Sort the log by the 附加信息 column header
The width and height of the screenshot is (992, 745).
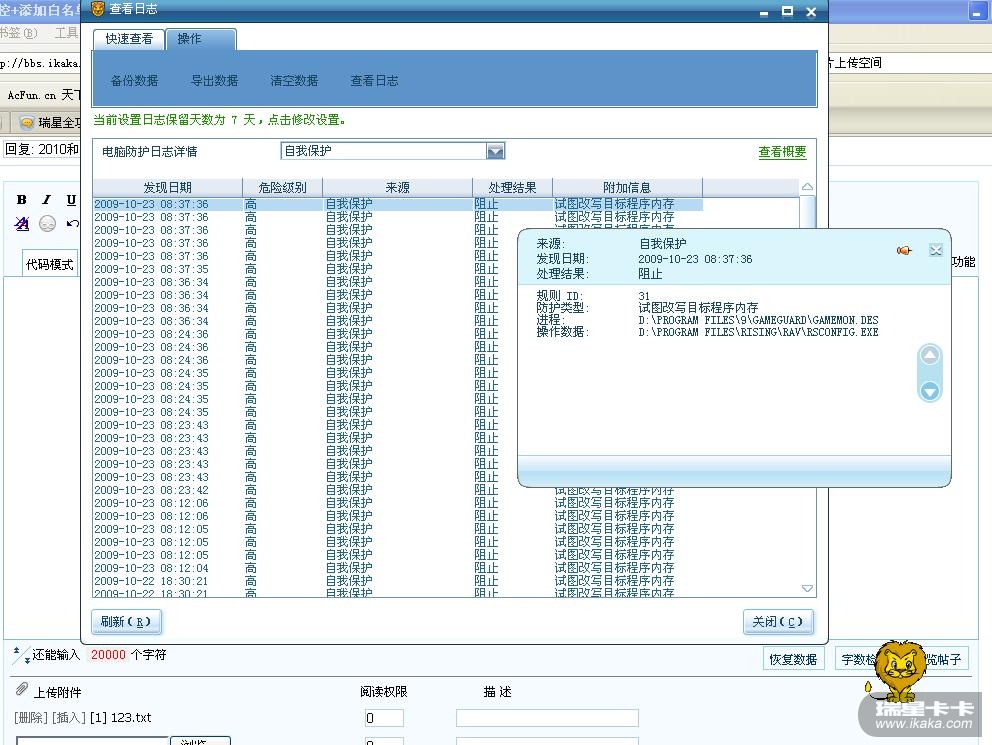(x=627, y=187)
